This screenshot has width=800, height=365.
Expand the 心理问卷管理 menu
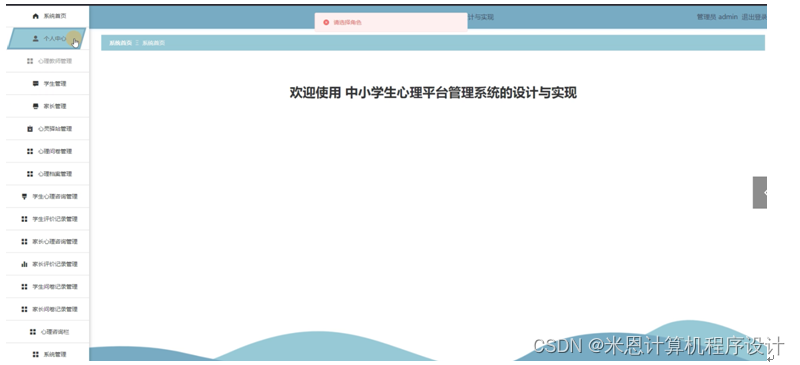click(48, 151)
